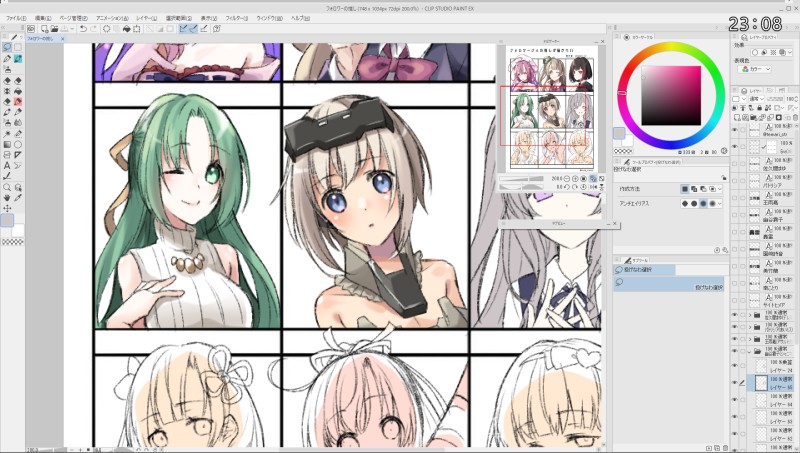Flip canvas horizontally in Navigator
The width and height of the screenshot is (800, 453).
[593, 187]
